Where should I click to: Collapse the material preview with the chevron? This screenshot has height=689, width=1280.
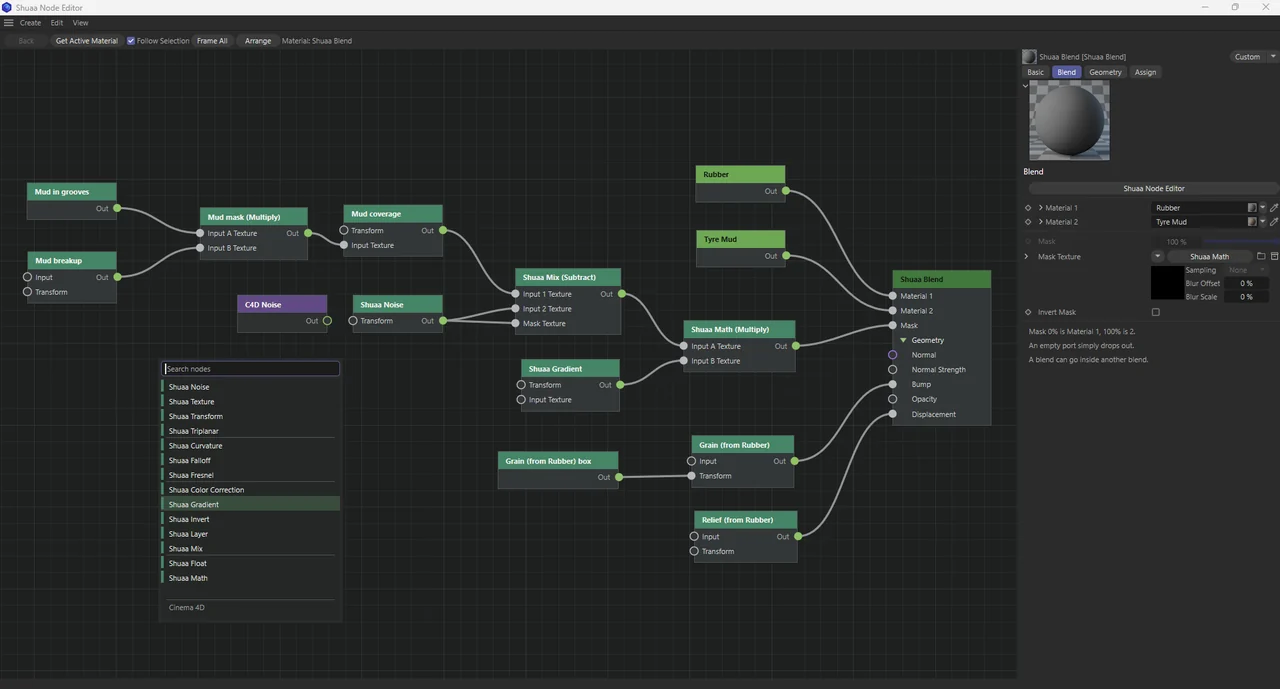(1025, 85)
